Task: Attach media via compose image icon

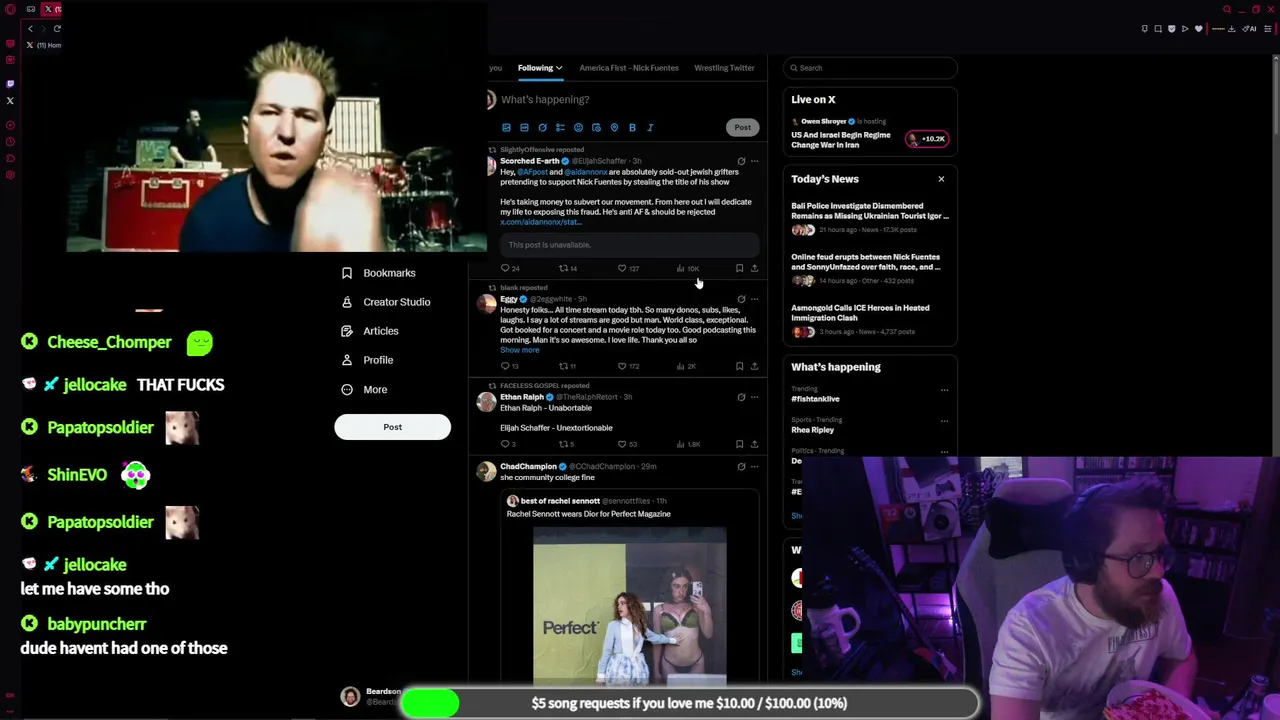Action: point(506,128)
